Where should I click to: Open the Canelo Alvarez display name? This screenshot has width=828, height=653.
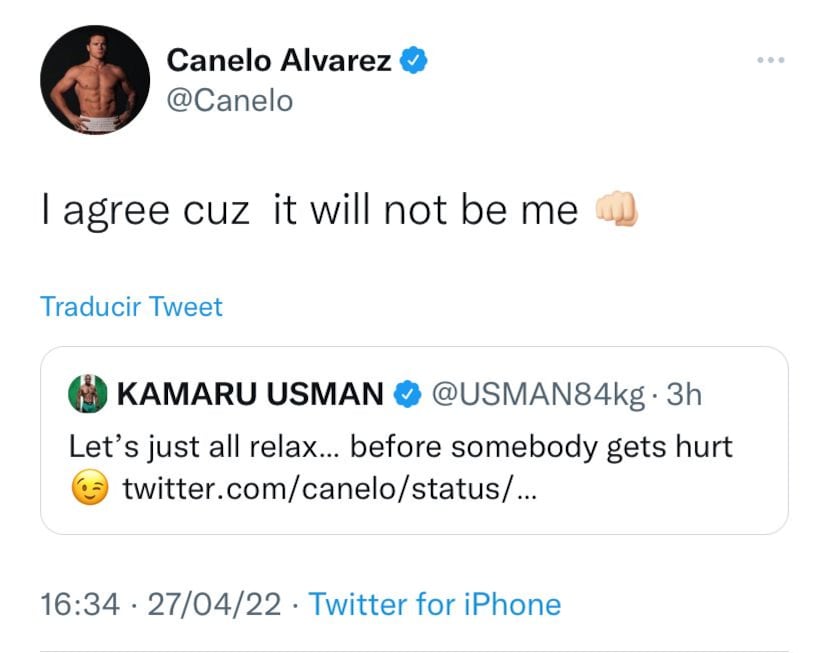280,60
